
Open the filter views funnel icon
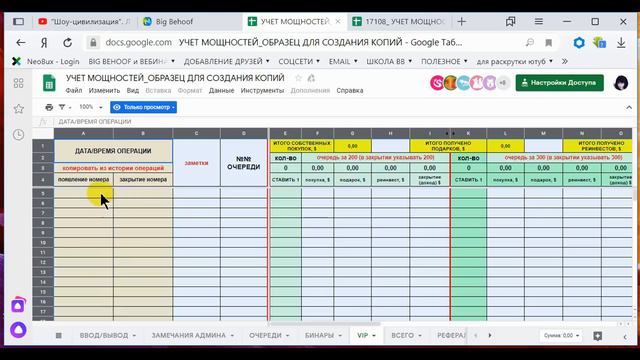(62, 107)
